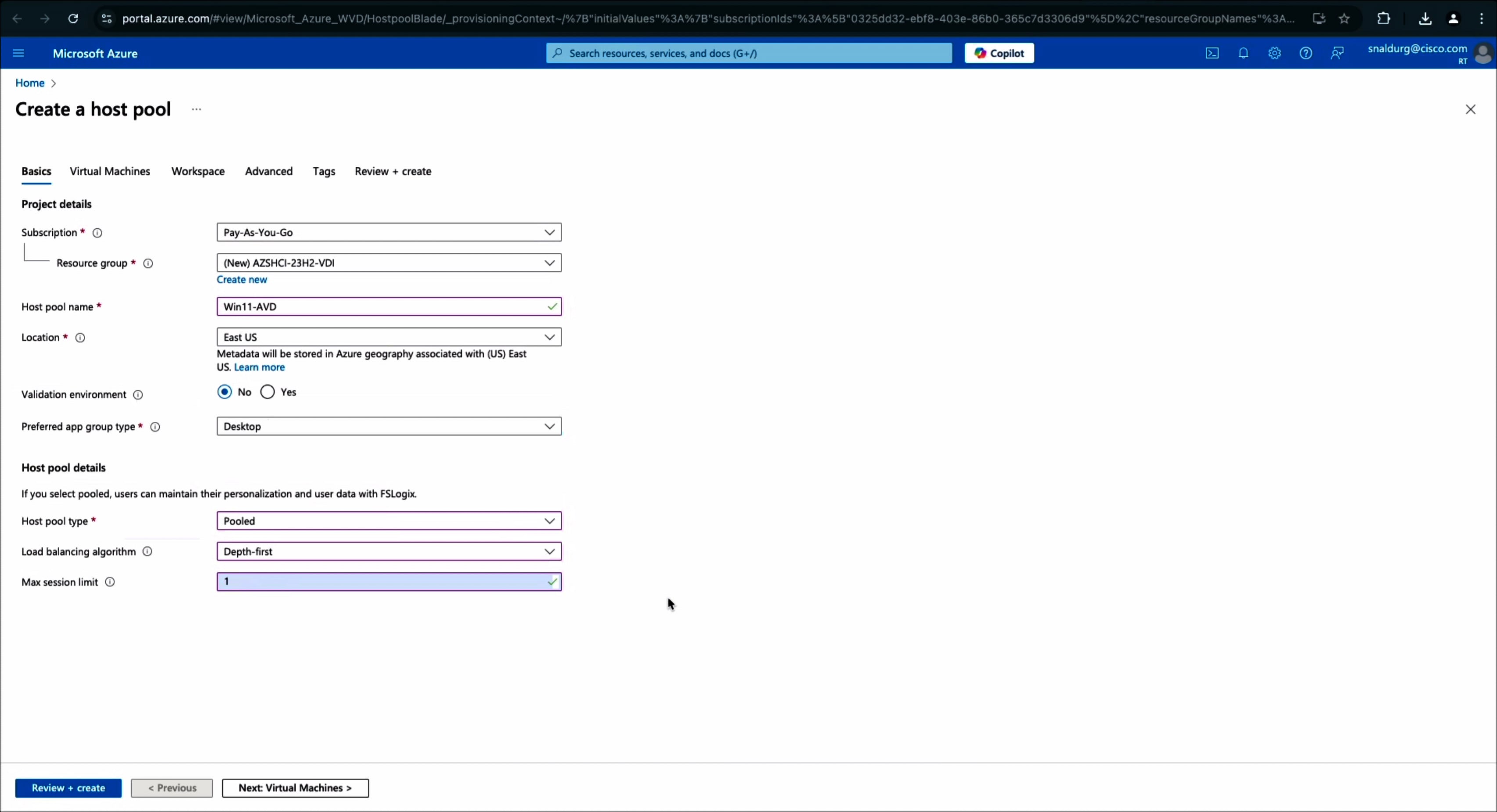Click the browser address bar URL
The image size is (1497, 812).
point(708,18)
